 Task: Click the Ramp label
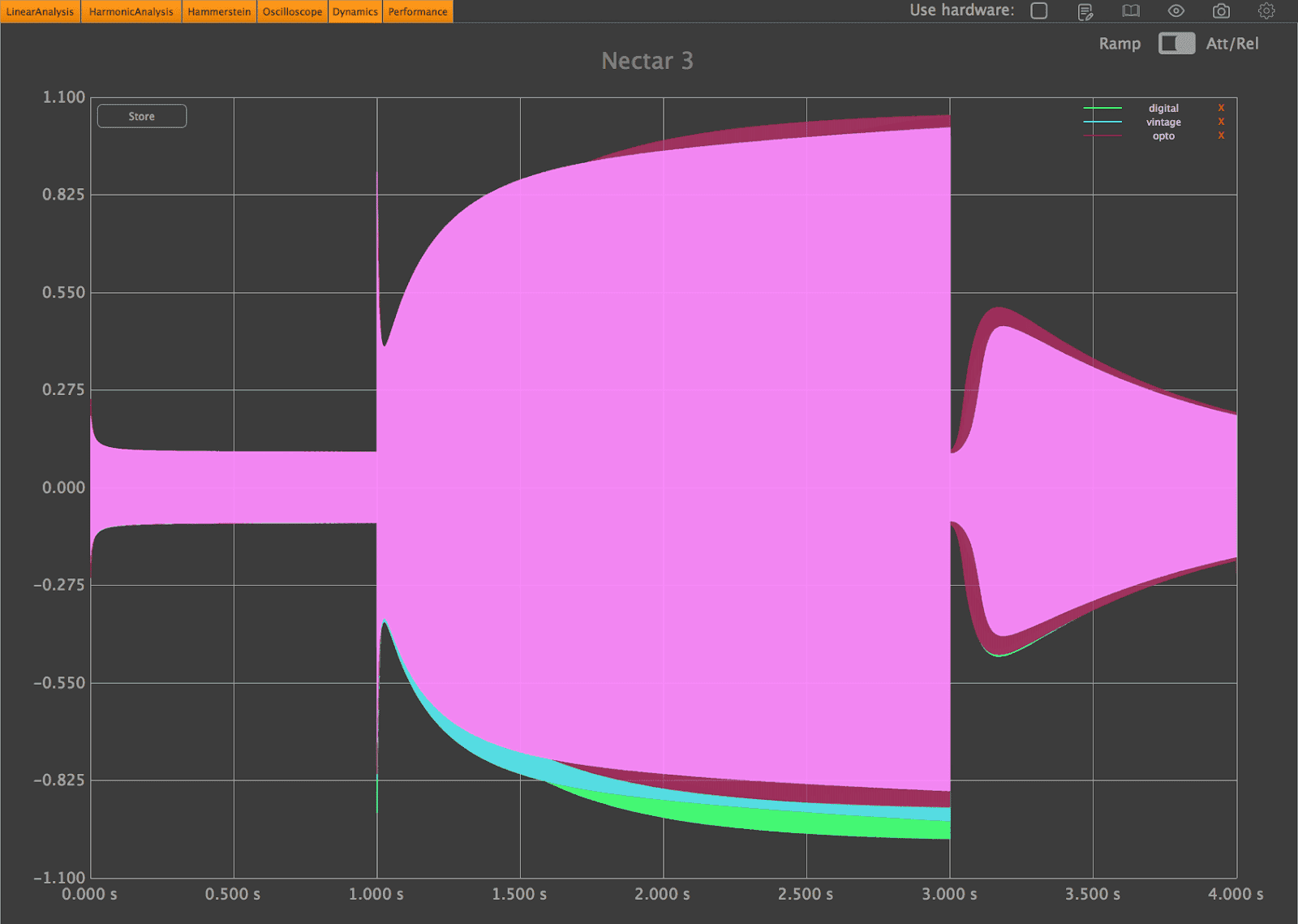(x=1120, y=44)
